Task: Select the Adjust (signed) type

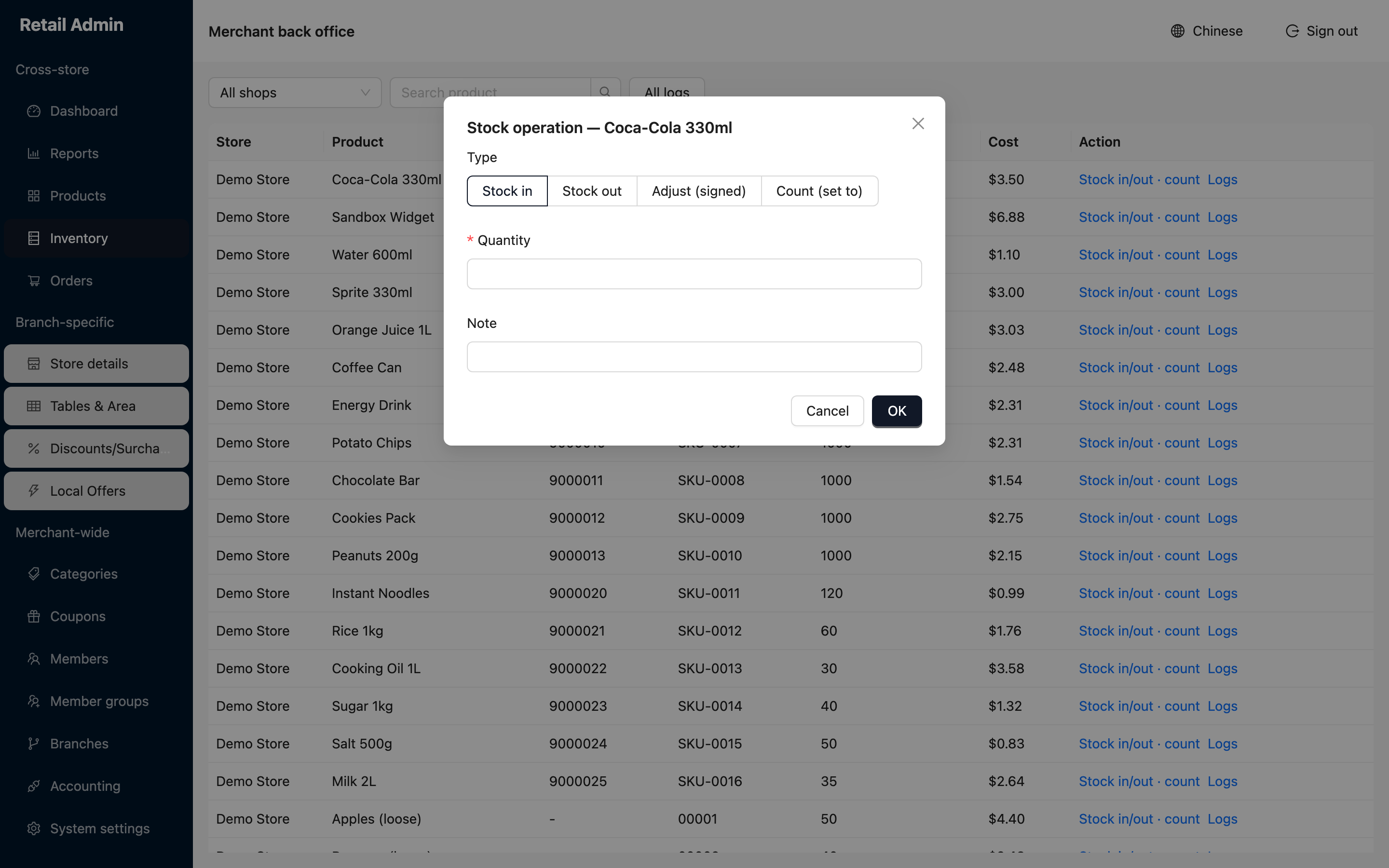Action: tap(698, 190)
